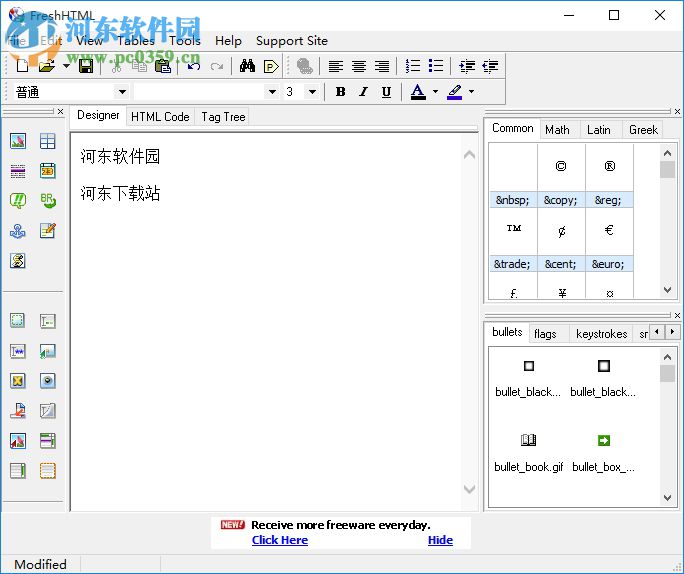Select the bullet_book.gif thumbnail
Viewport: 684px width, 574px height.
pyautogui.click(x=529, y=441)
